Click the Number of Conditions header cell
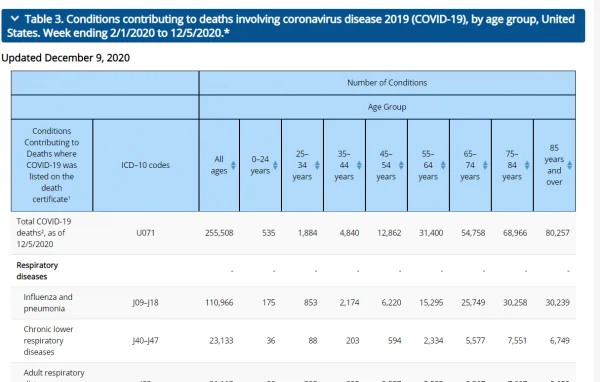Screen dimensions: 600x382 [387, 83]
